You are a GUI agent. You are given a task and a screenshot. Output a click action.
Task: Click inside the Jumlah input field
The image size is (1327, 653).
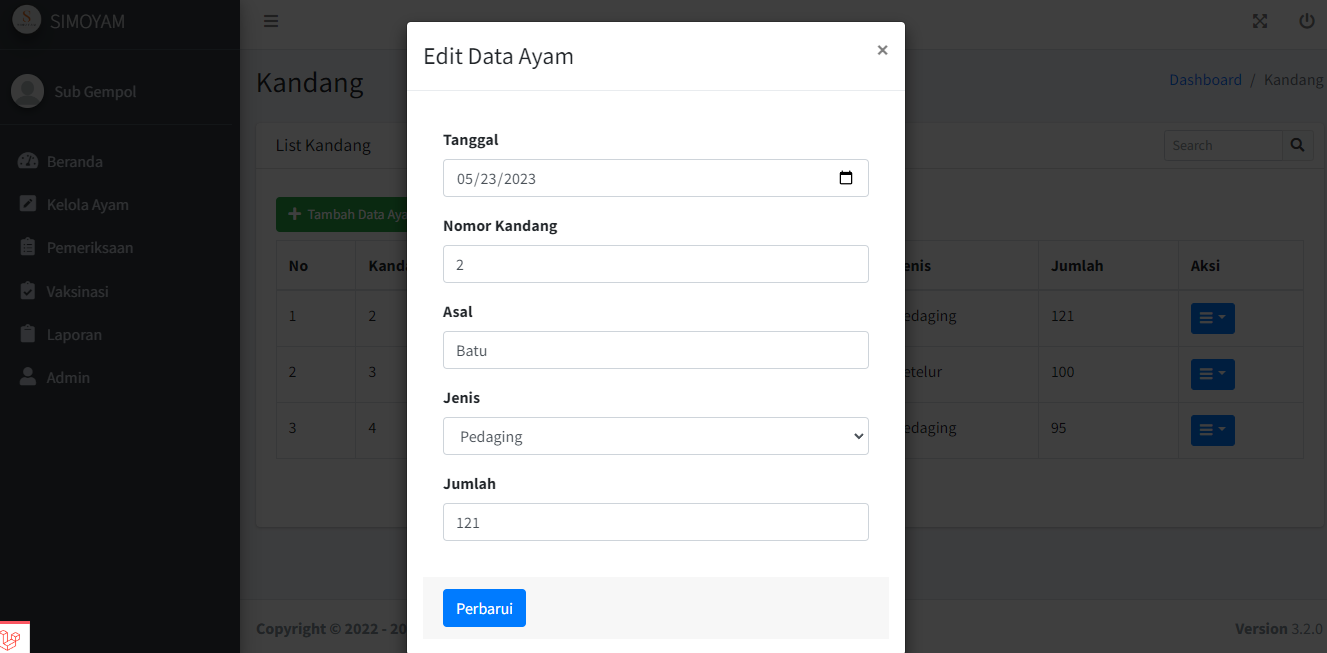pos(655,522)
